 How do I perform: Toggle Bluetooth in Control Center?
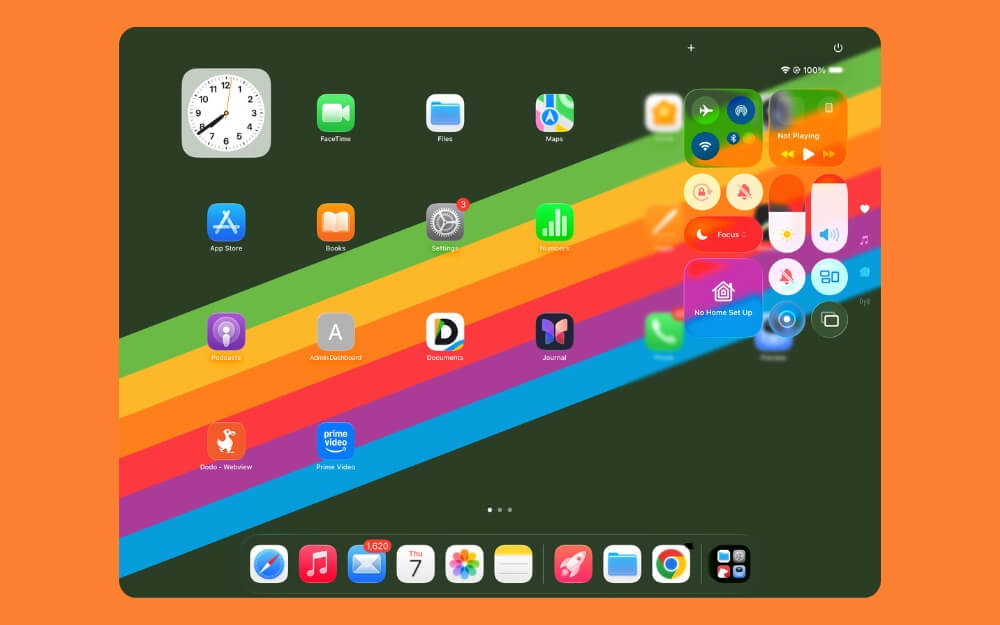(x=733, y=138)
